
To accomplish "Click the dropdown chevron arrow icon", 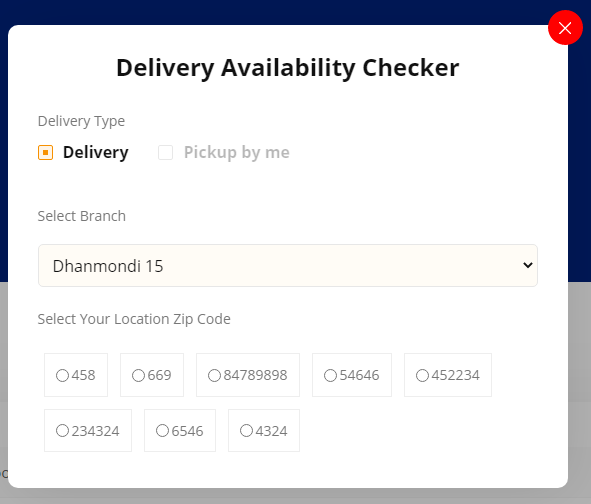I will [x=528, y=265].
